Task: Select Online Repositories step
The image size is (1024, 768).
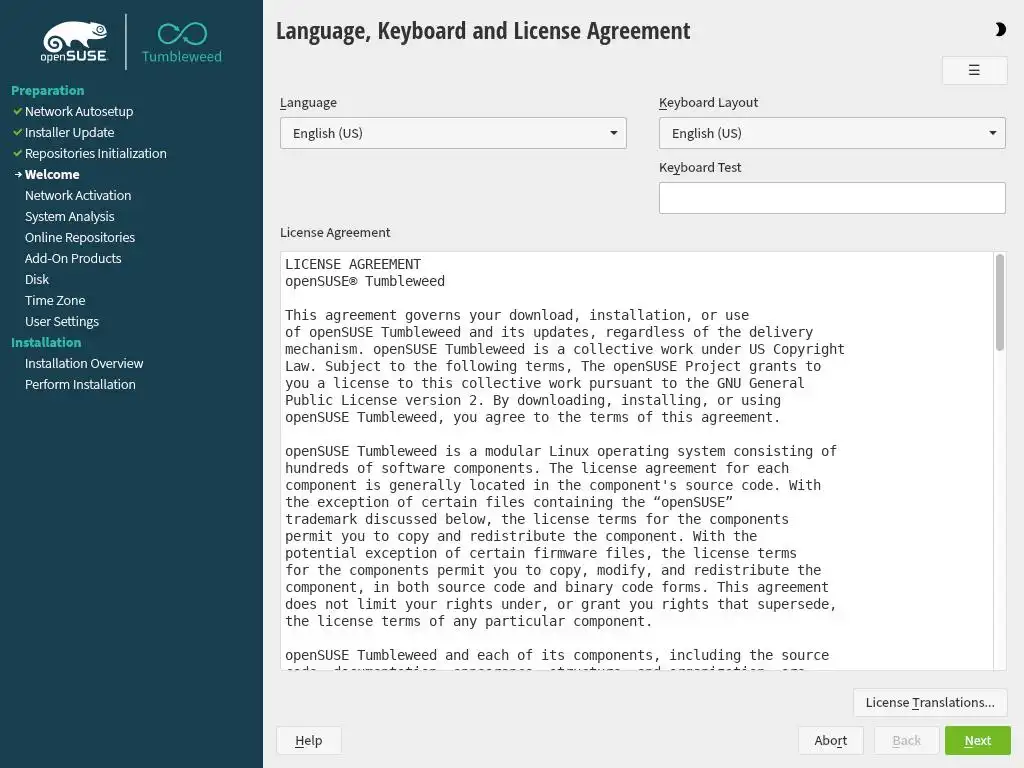Action: click(x=80, y=237)
